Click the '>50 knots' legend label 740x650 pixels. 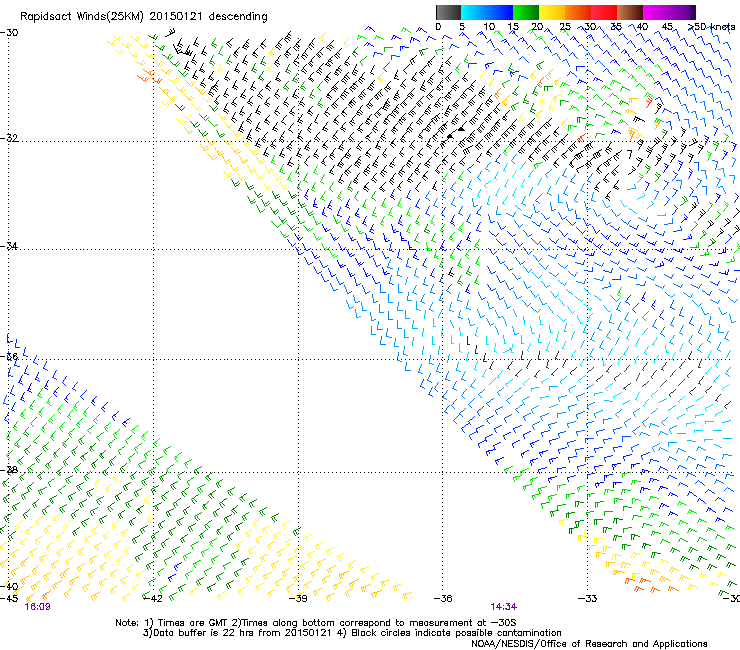[711, 27]
